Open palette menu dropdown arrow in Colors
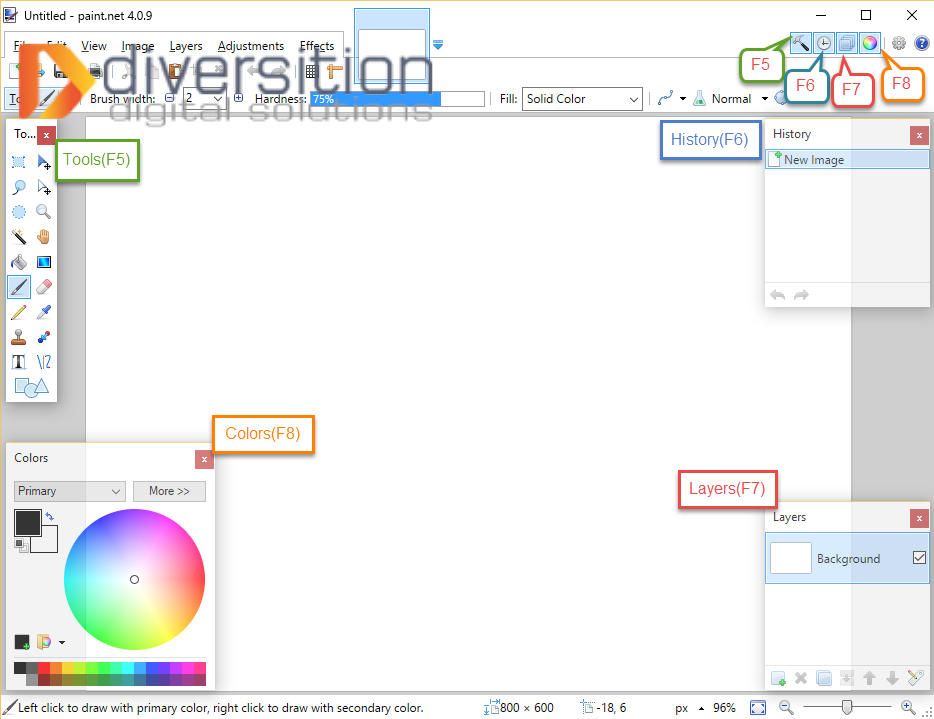Image resolution: width=934 pixels, height=719 pixels. coord(62,642)
